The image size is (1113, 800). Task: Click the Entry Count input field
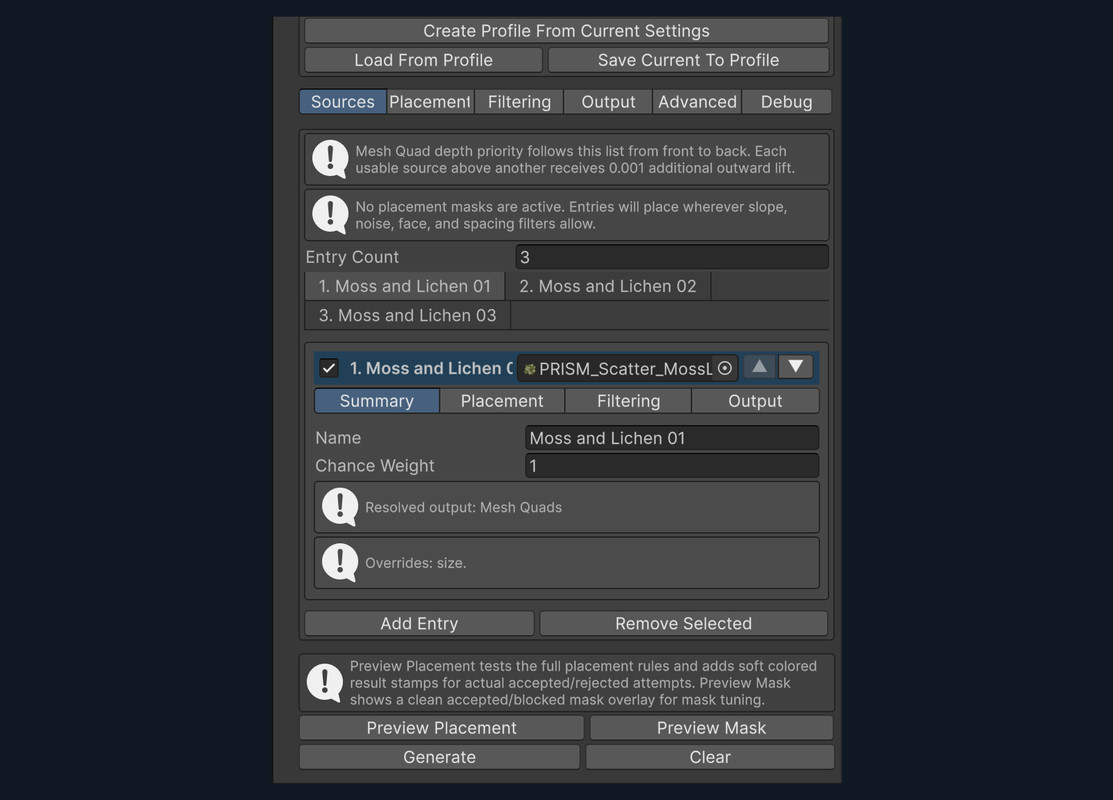point(672,257)
